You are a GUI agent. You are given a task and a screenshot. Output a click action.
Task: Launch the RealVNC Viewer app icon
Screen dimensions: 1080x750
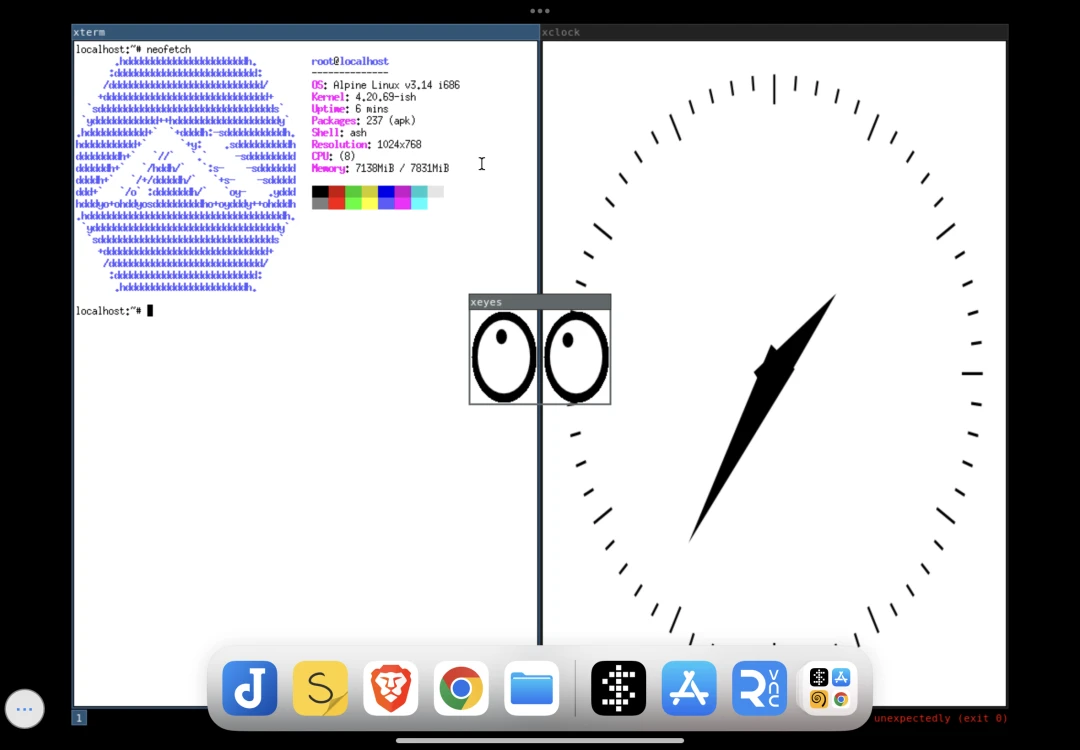tap(759, 688)
